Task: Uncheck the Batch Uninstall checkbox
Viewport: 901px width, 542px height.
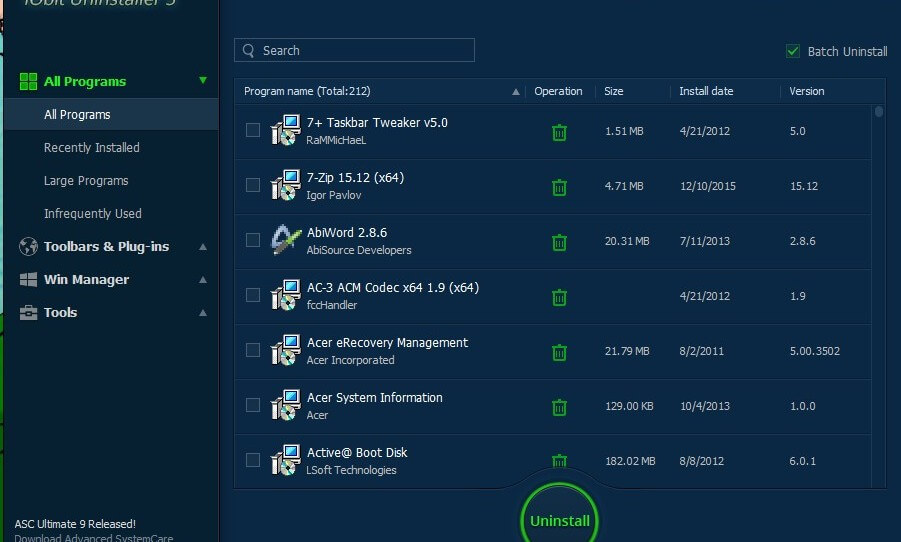Action: [x=793, y=51]
